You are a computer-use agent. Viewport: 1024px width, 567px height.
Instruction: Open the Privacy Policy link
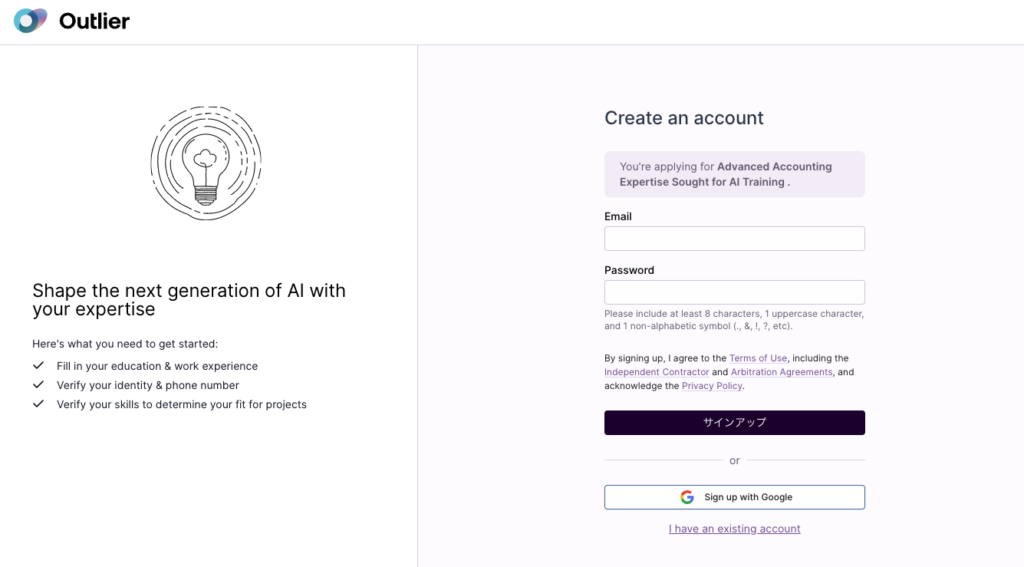712,386
